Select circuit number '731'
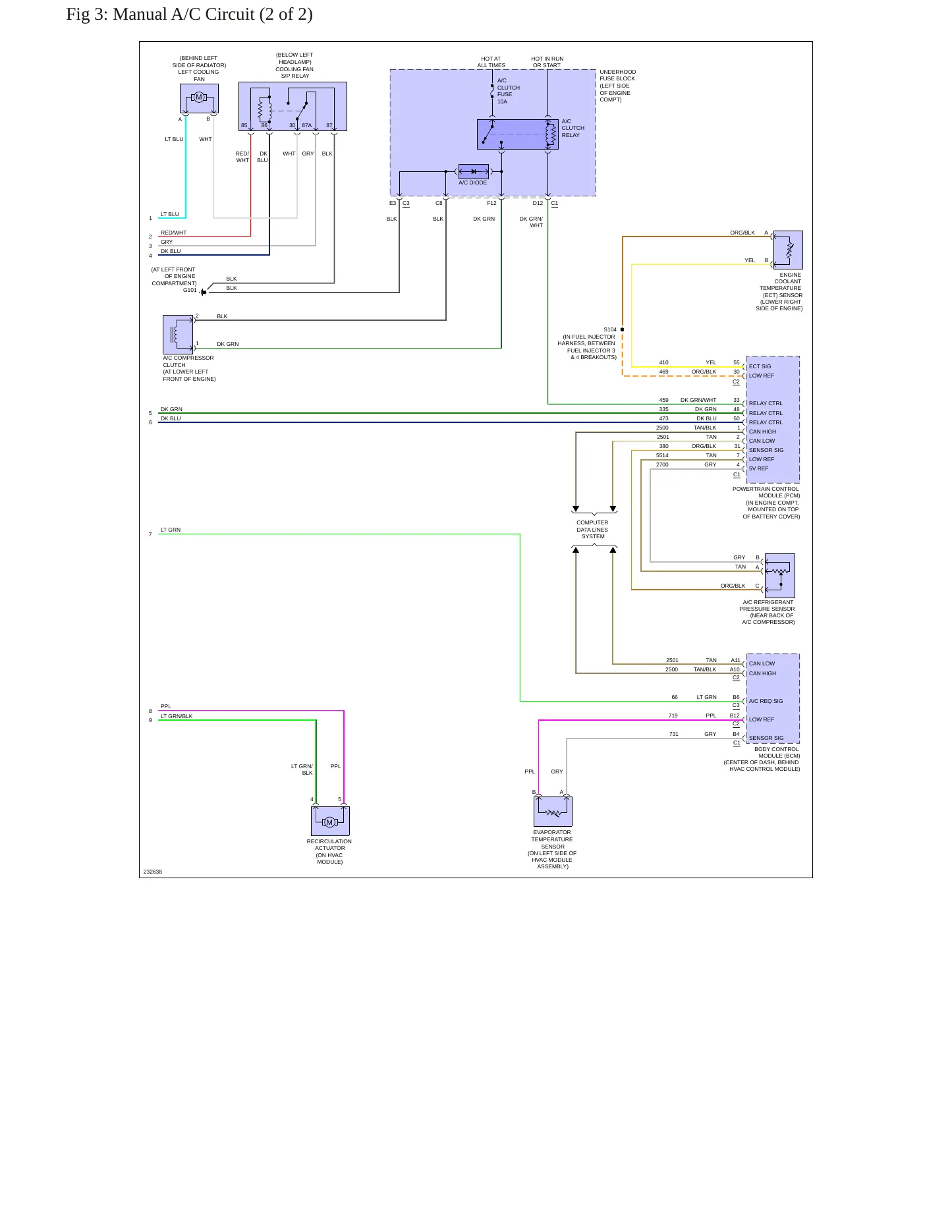Image resolution: width=952 pixels, height=1232 pixels. [x=673, y=734]
